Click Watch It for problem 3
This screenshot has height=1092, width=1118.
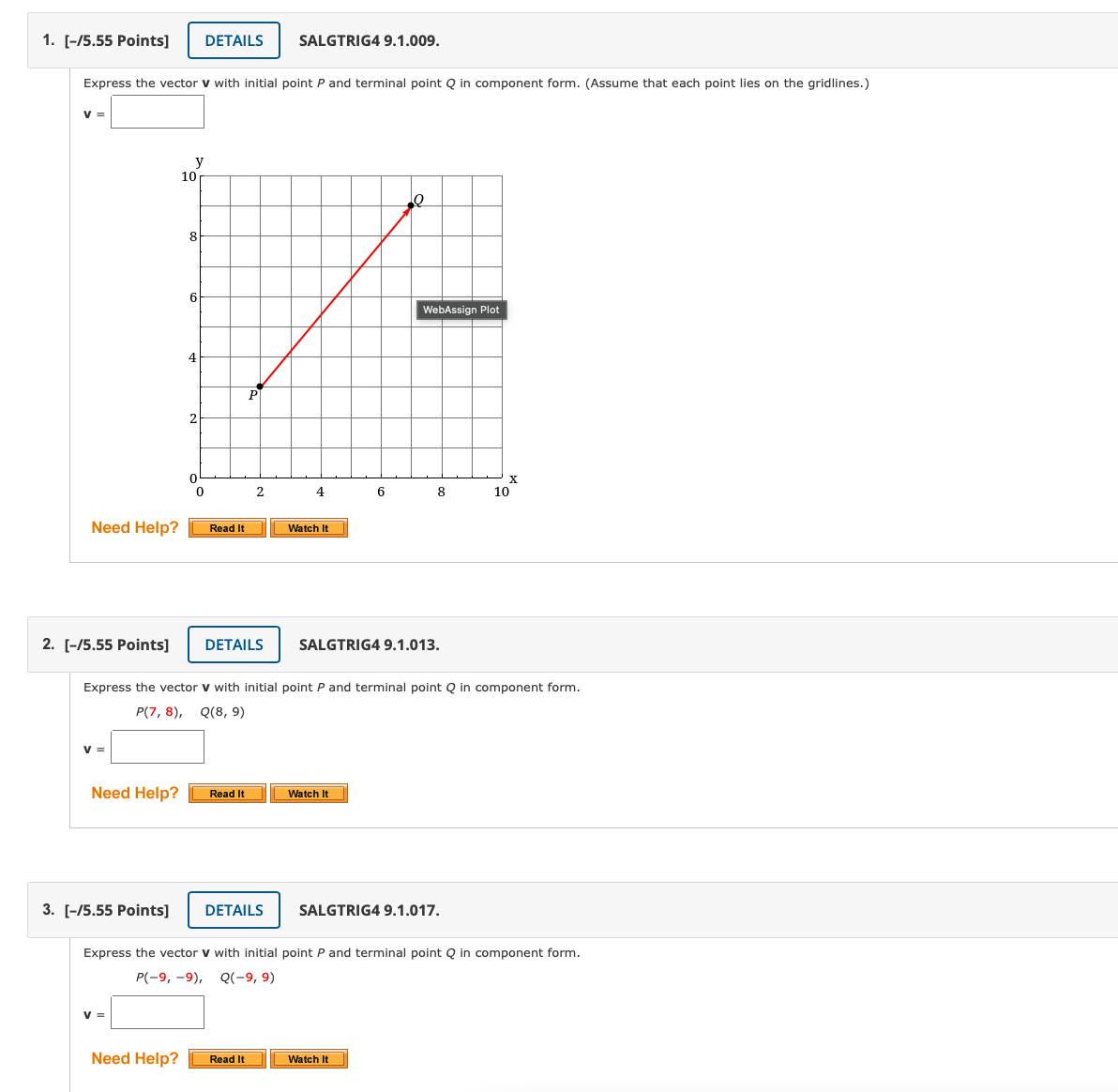click(309, 1058)
